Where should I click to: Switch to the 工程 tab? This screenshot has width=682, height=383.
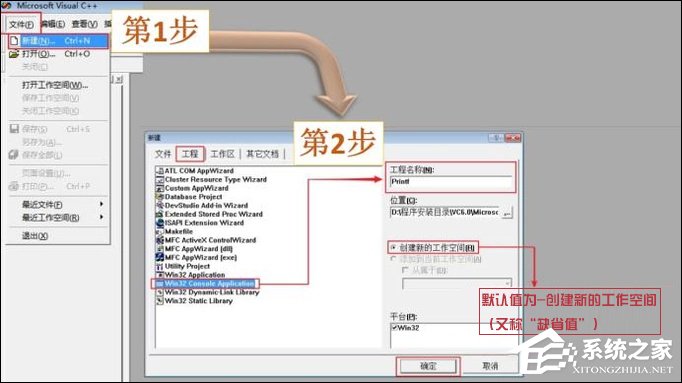[190, 154]
